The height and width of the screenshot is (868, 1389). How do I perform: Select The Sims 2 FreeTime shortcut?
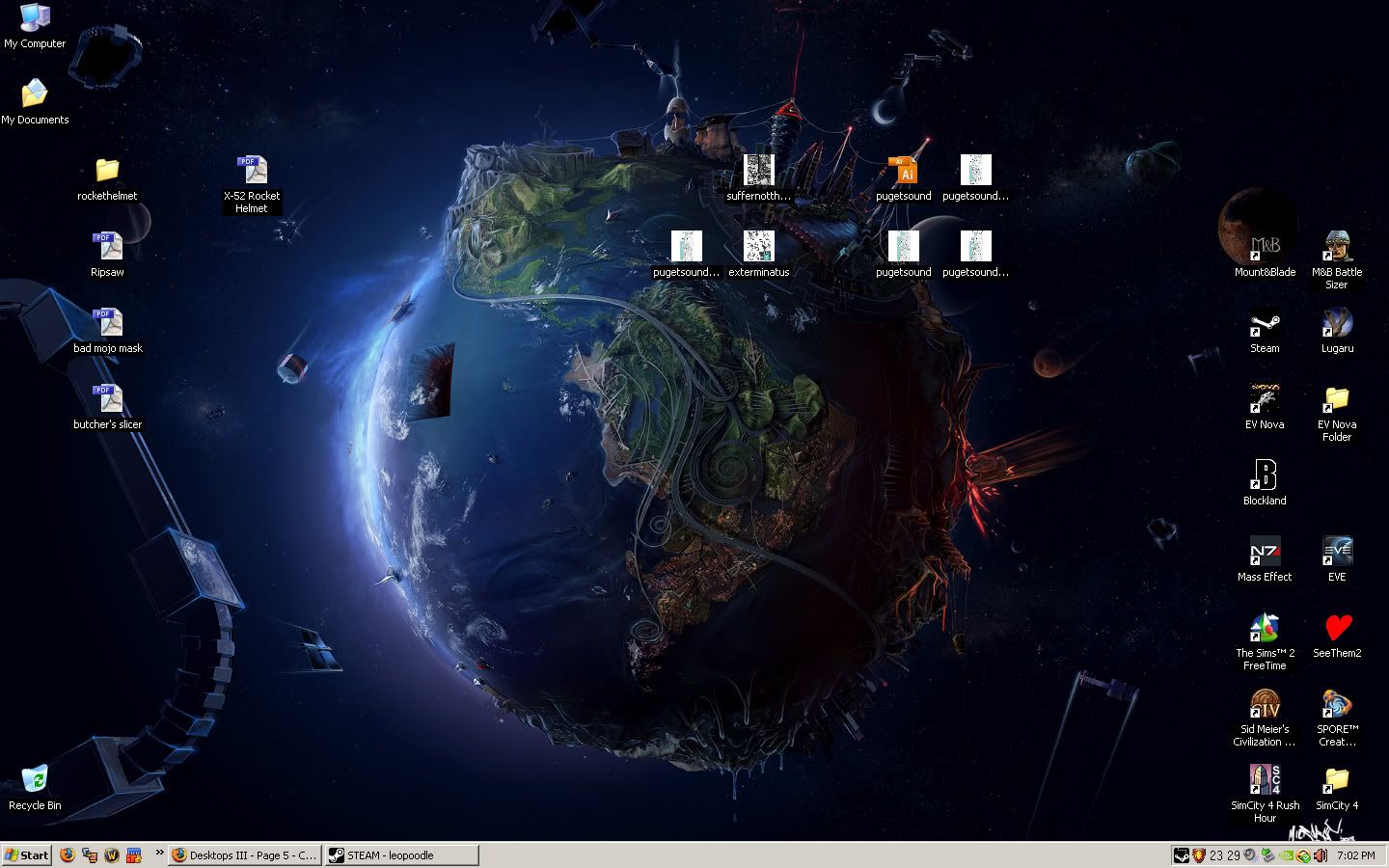click(x=1265, y=641)
